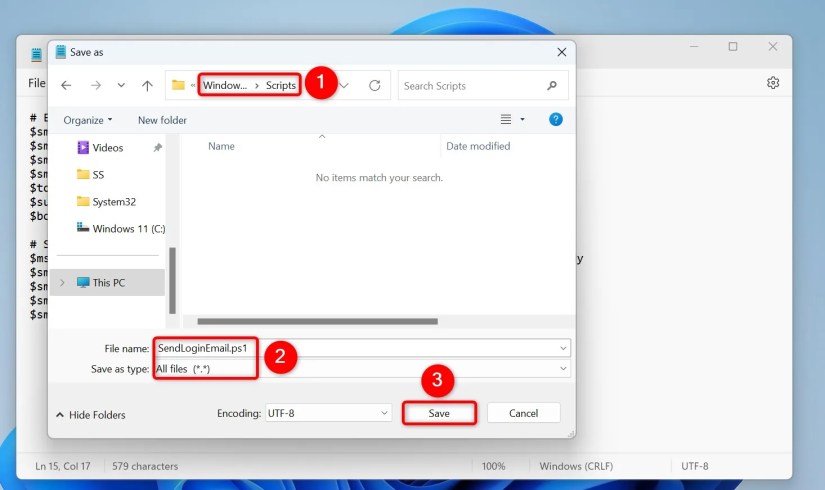Click 100% zoom level in status bar
This screenshot has width=825, height=490.
coord(494,466)
